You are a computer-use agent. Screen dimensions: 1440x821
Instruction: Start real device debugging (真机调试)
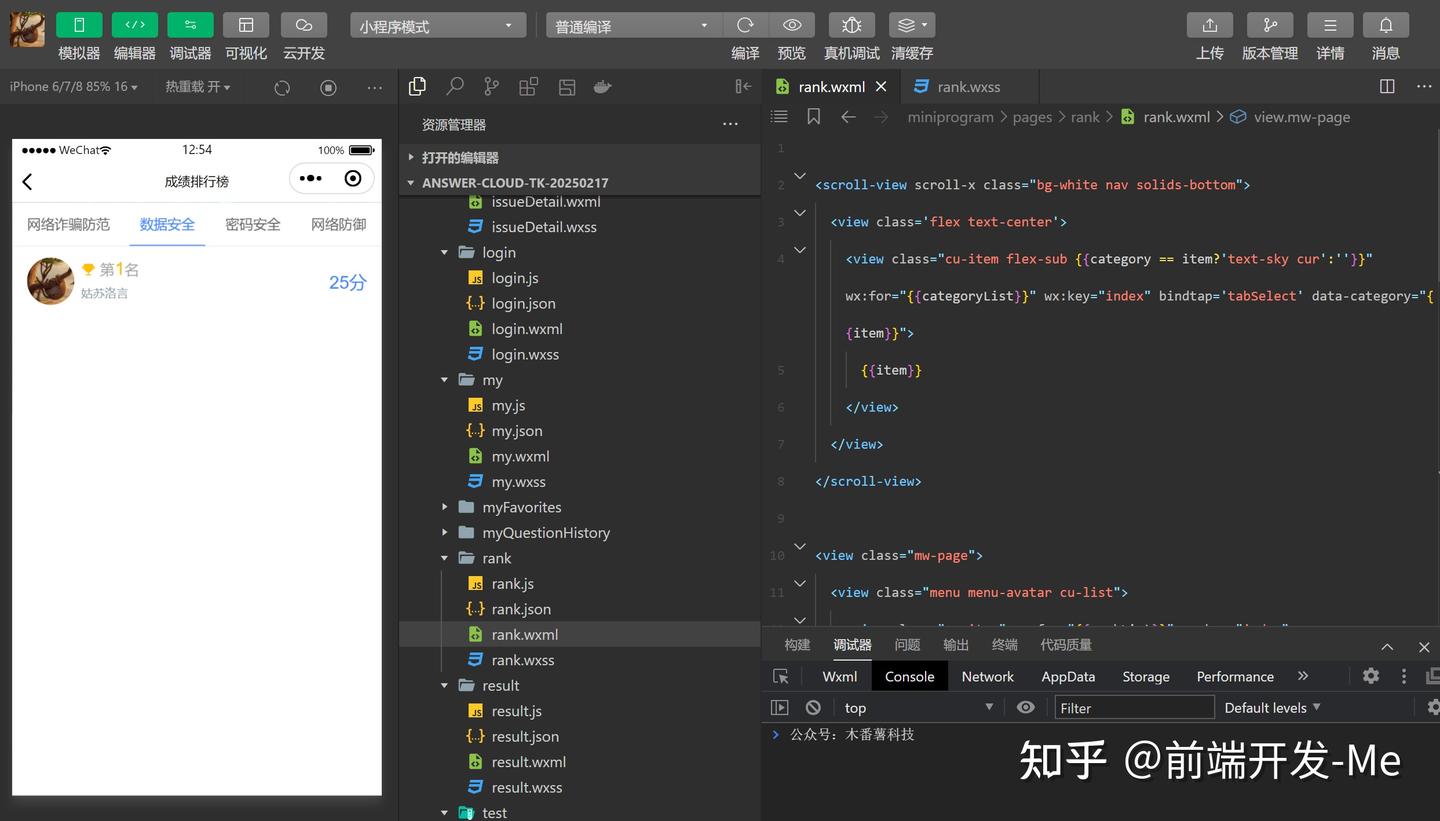[852, 25]
